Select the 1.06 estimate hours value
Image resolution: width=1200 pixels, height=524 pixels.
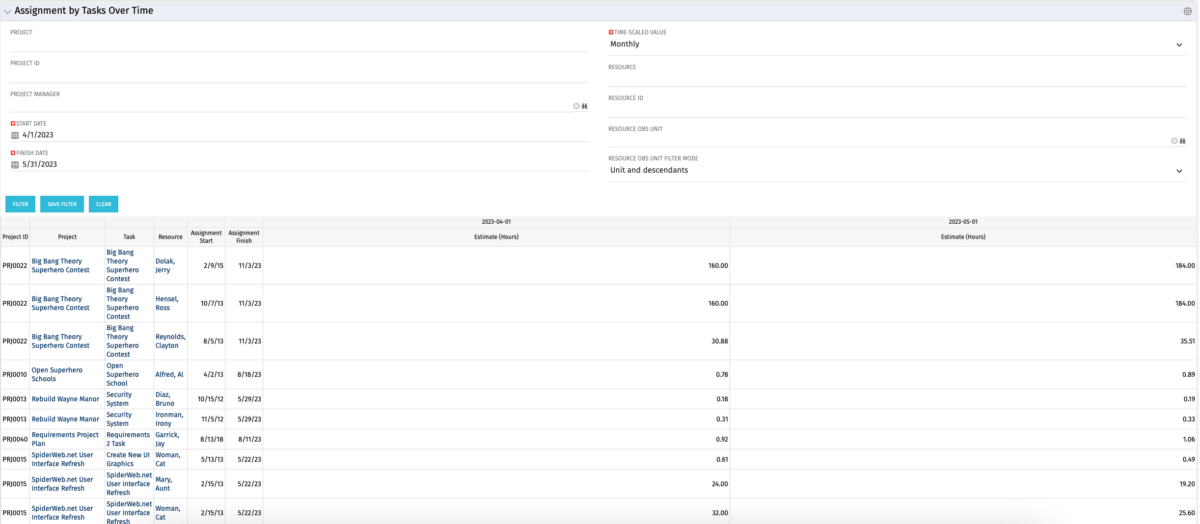[1187, 439]
